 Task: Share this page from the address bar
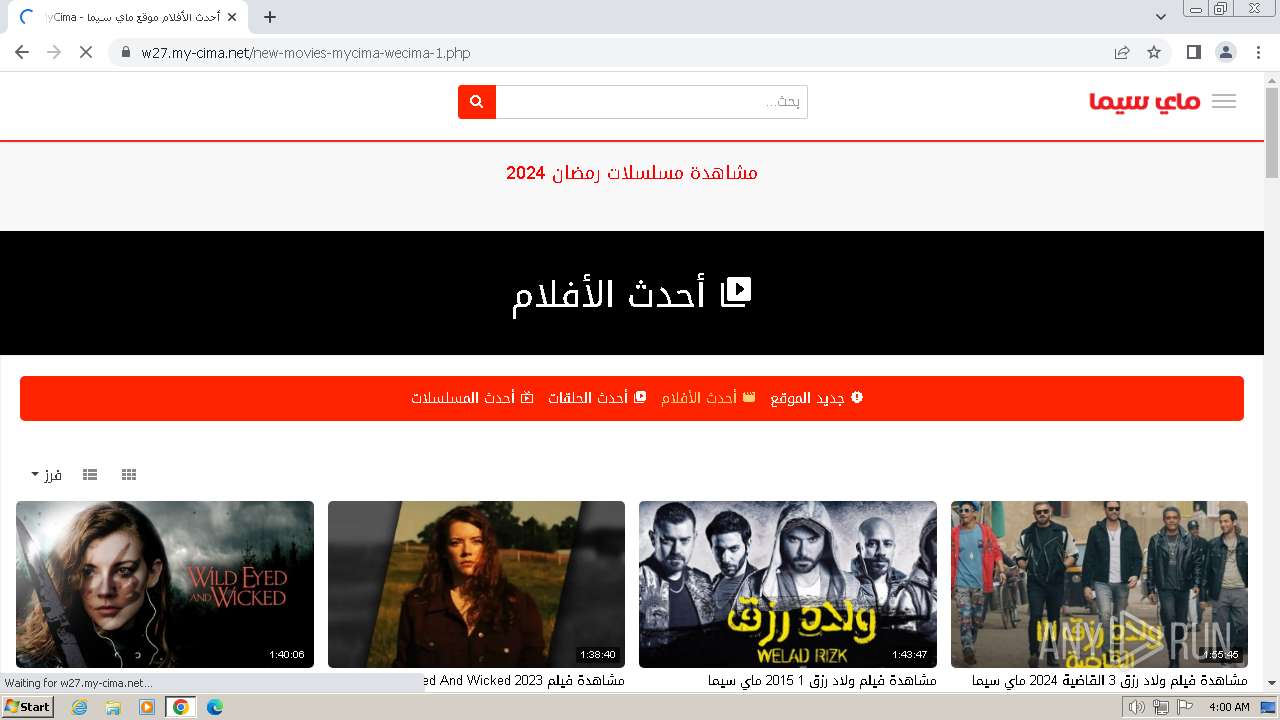(x=1122, y=52)
